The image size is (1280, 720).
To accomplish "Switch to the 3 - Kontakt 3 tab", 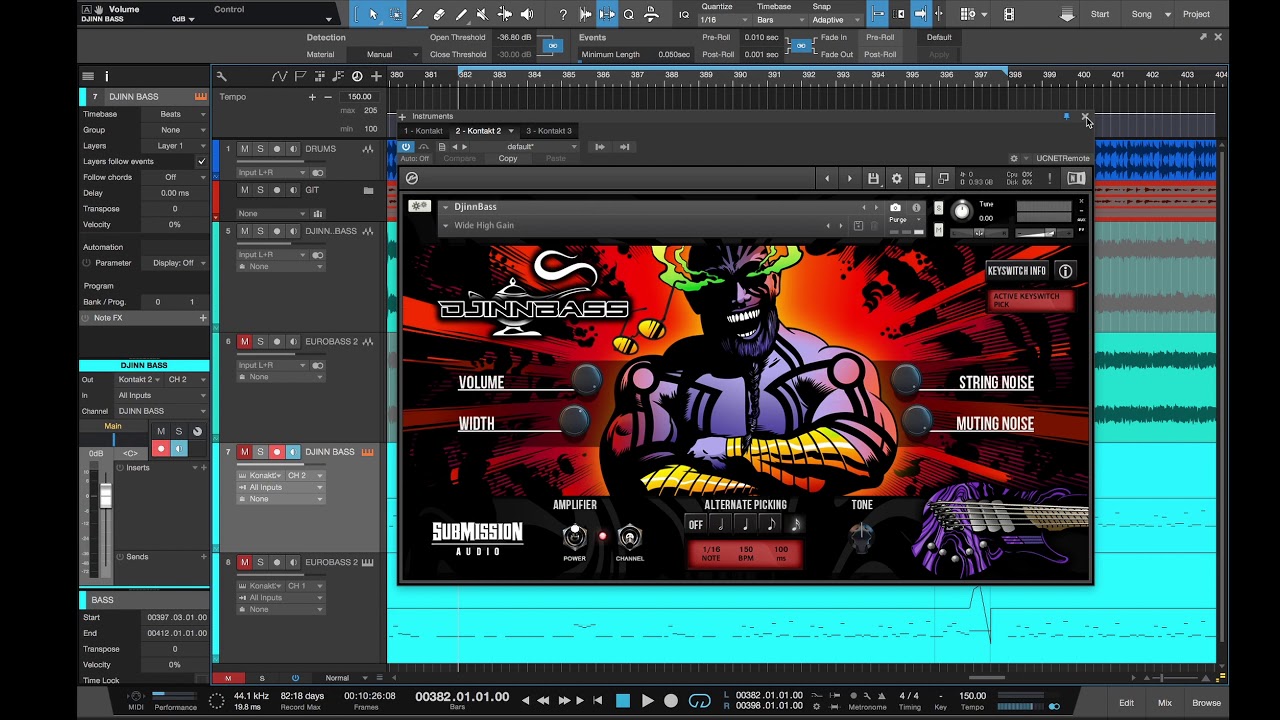I will (x=549, y=131).
